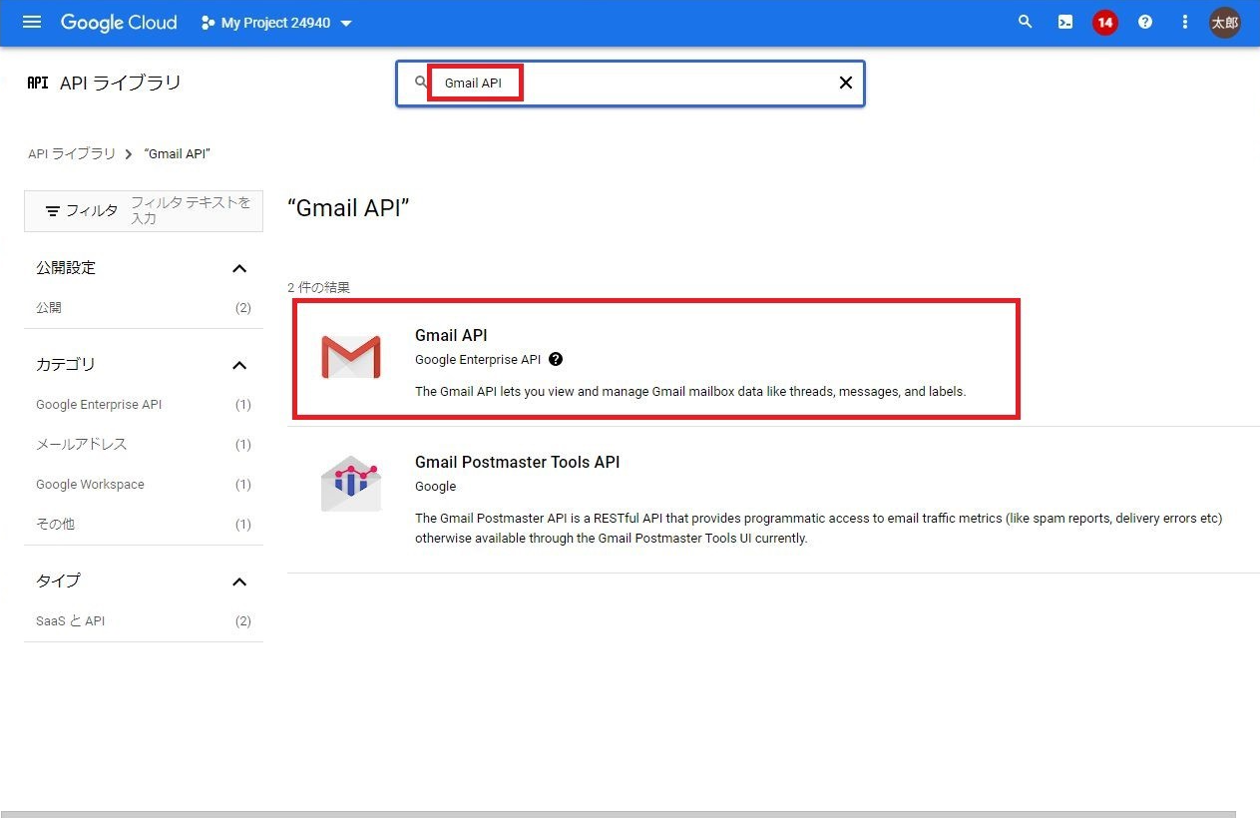Click the search field magnifier icon
This screenshot has height=818, width=1260.
click(421, 82)
